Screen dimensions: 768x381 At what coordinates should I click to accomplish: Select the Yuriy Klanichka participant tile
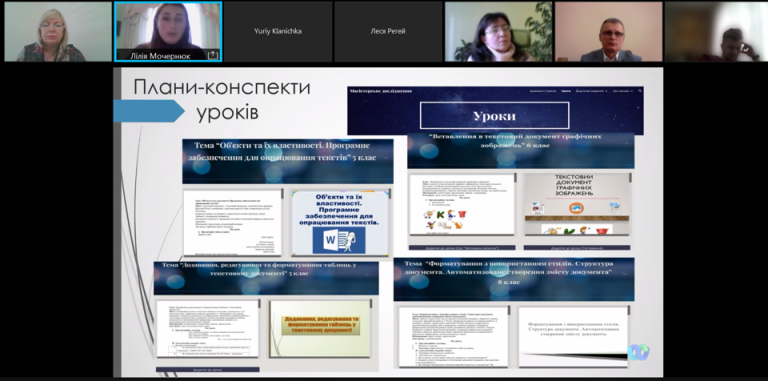coord(278,31)
